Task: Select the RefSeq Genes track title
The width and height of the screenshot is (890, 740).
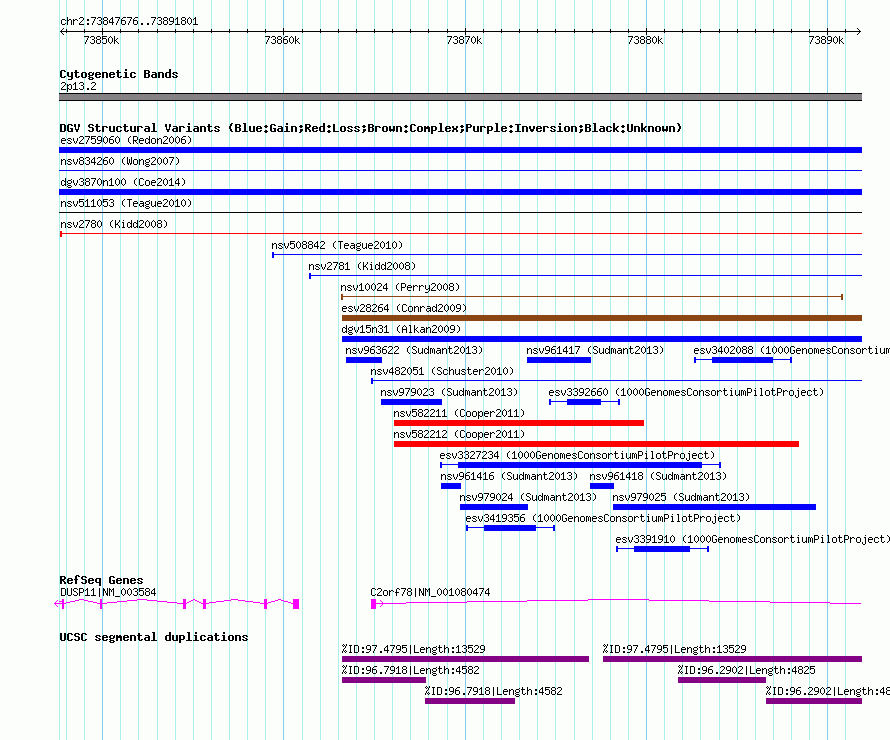Action: 101,580
